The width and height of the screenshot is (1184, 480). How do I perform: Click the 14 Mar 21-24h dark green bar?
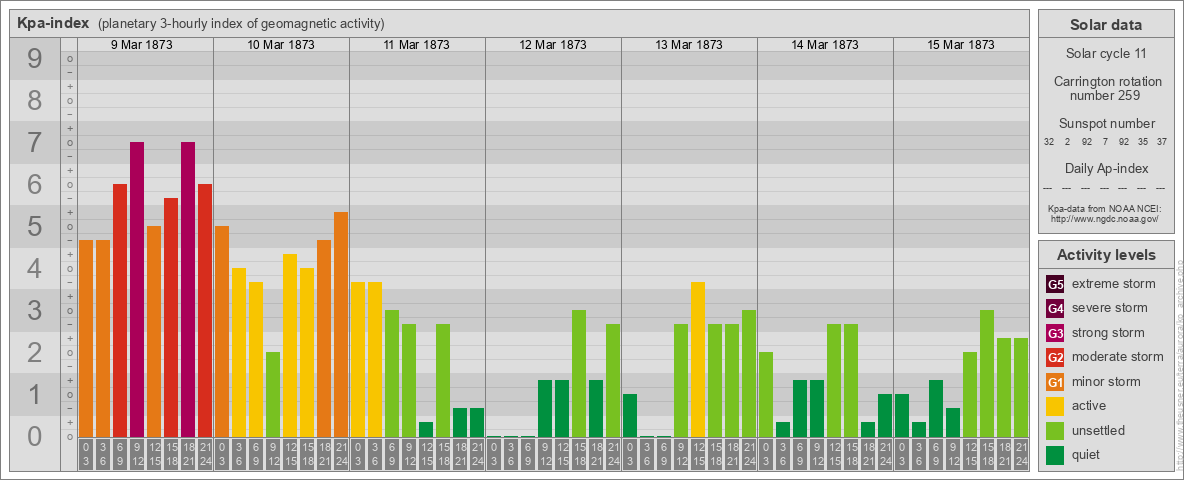tap(884, 416)
